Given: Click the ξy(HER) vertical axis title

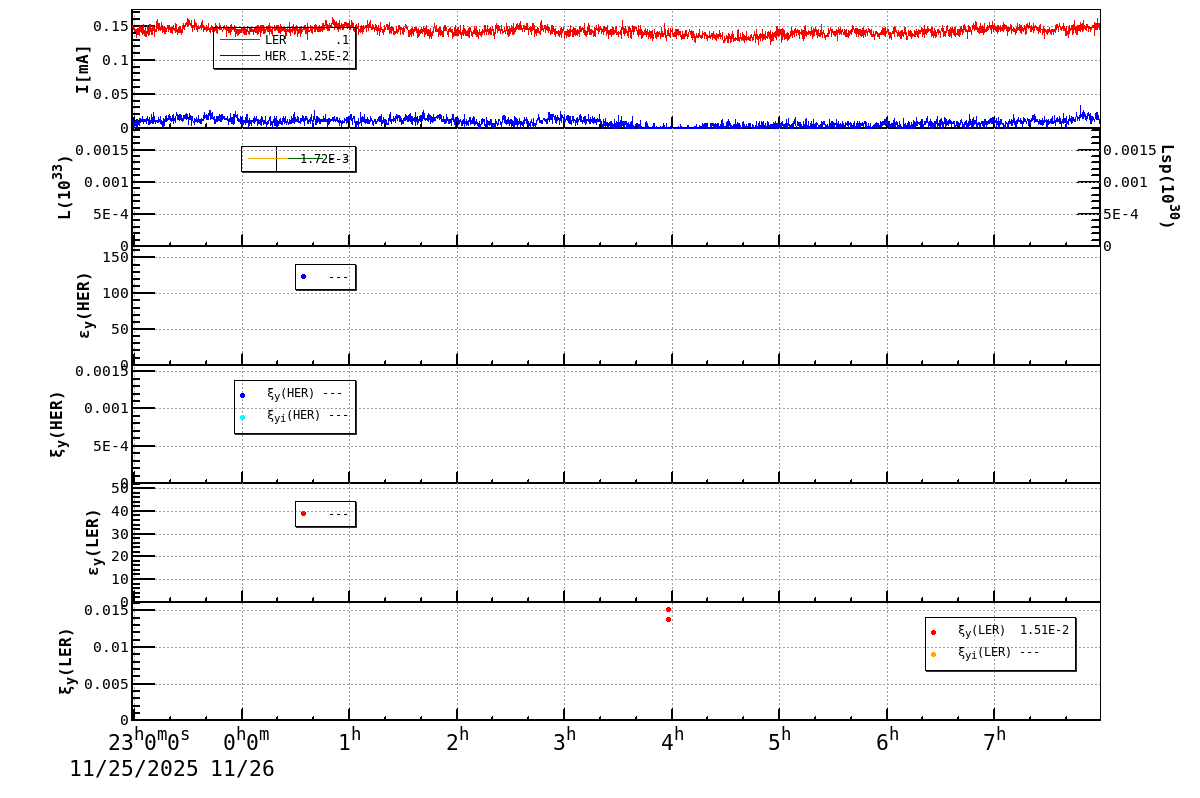Looking at the screenshot, I should [58, 424].
